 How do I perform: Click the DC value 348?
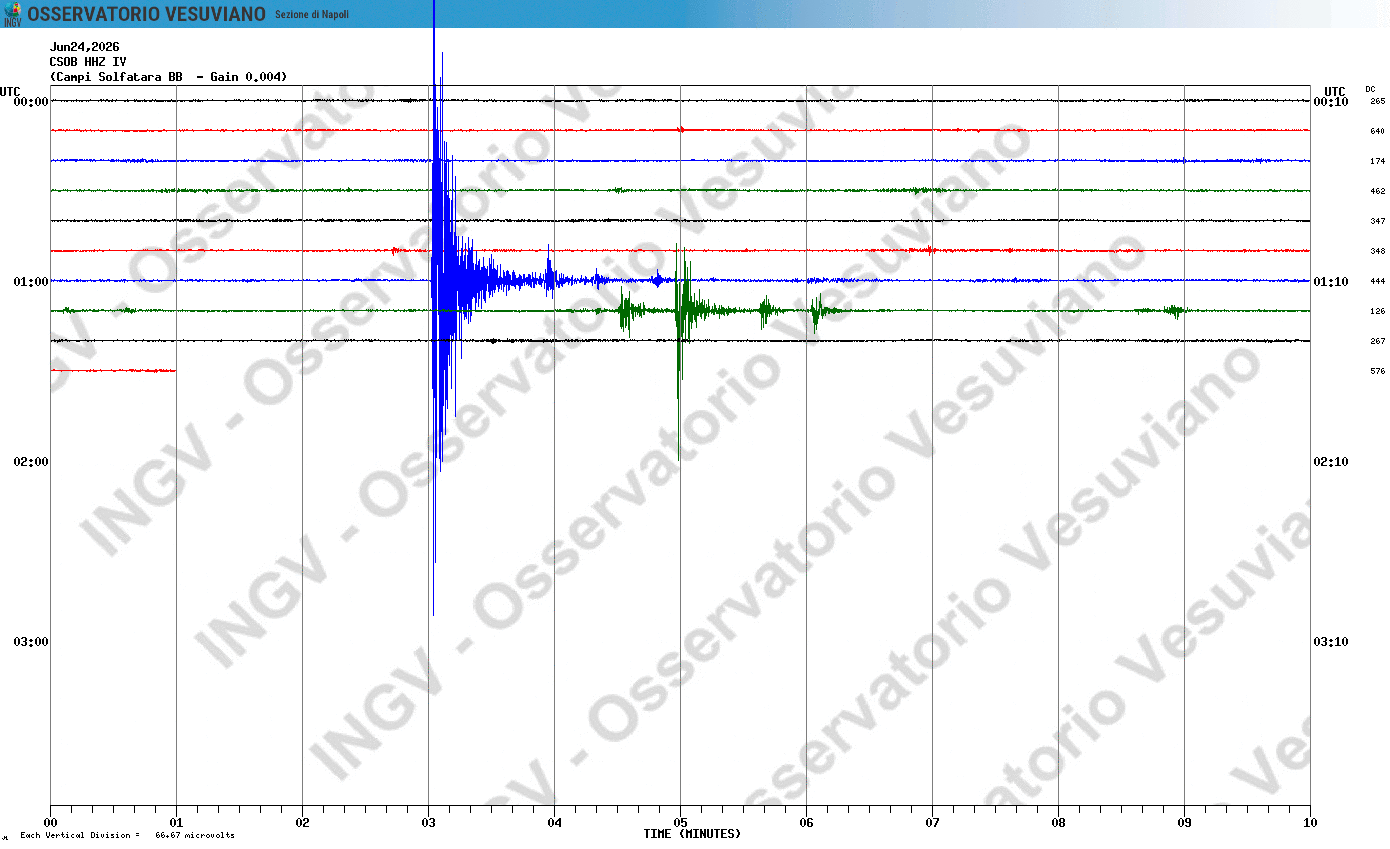click(x=1377, y=251)
